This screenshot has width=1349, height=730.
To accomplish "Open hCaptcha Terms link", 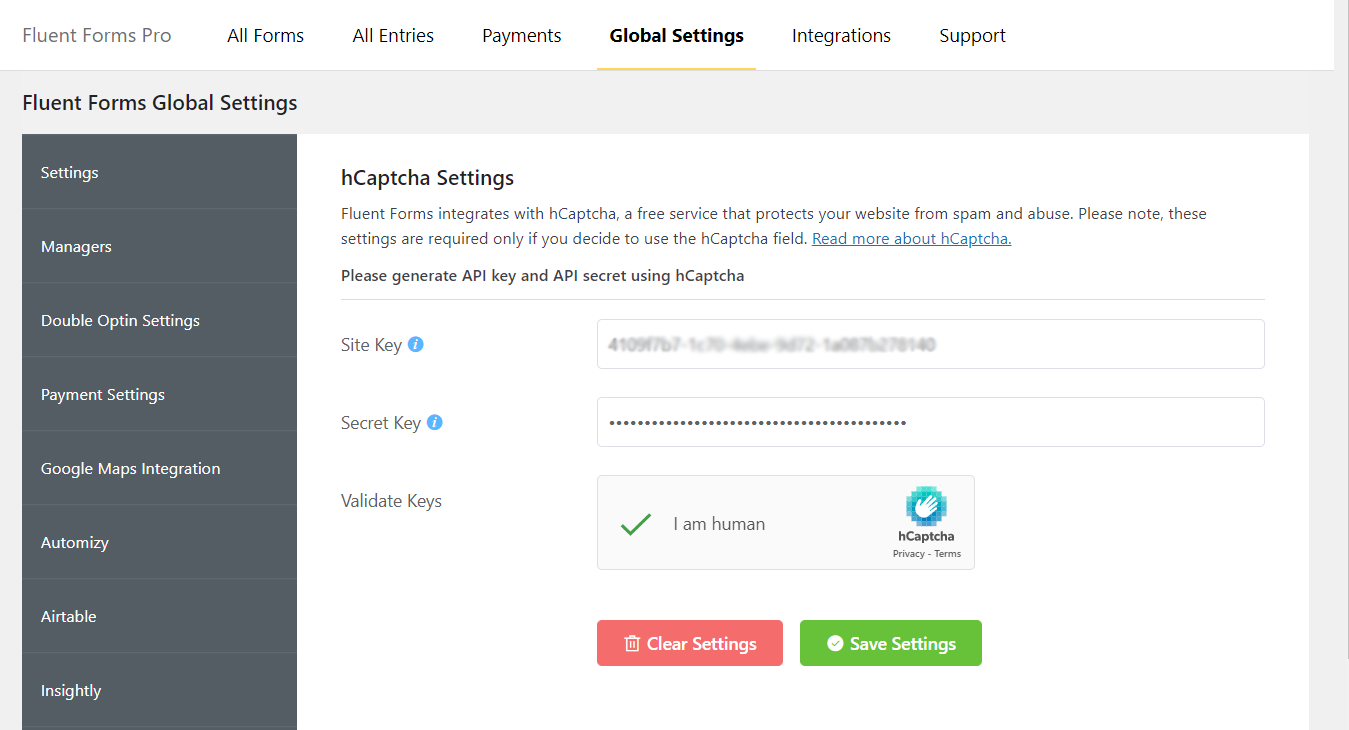I will [948, 554].
